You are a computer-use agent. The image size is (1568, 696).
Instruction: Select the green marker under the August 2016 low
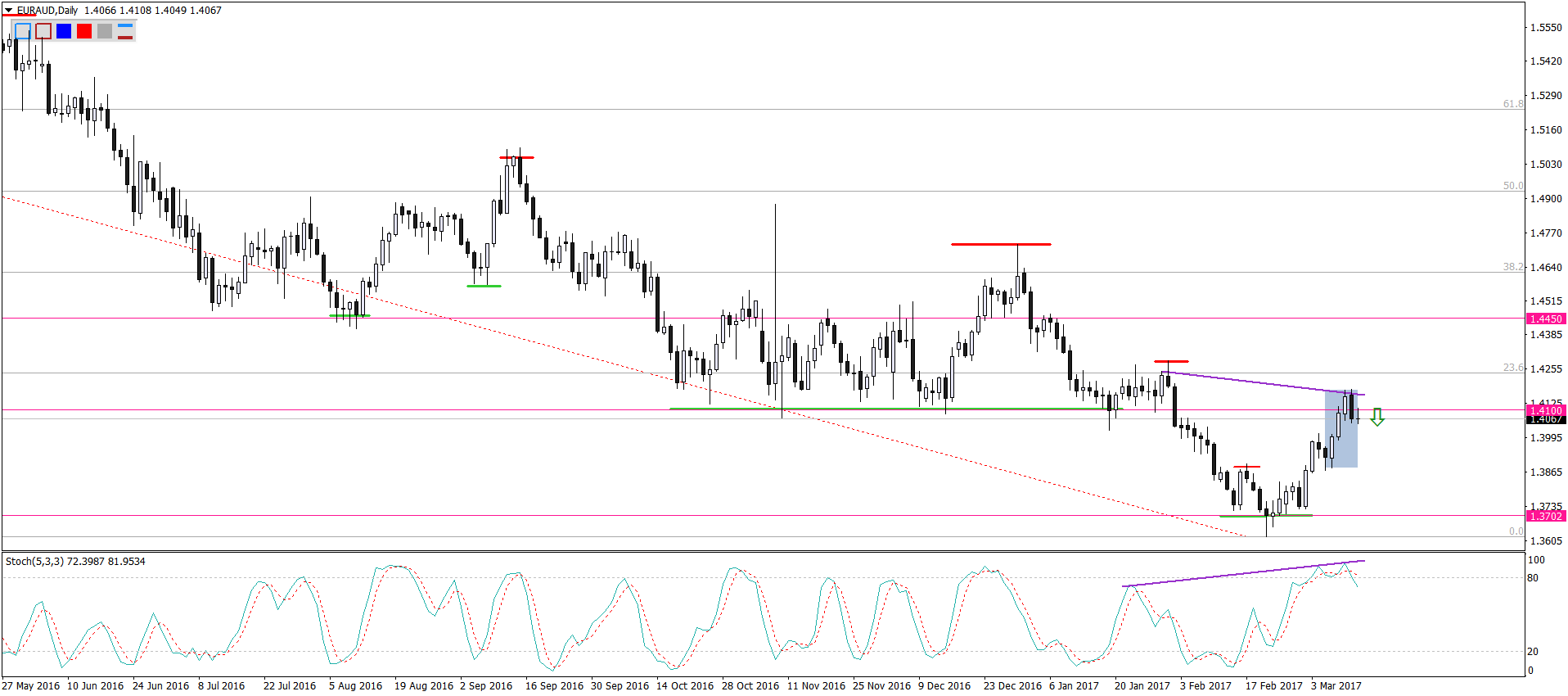349,315
